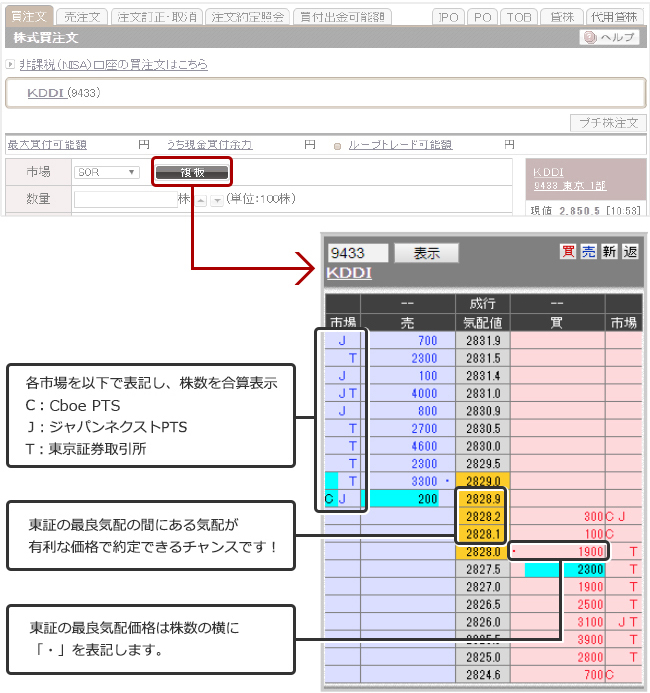
Task: Click the 複板 button
Action: (x=192, y=172)
